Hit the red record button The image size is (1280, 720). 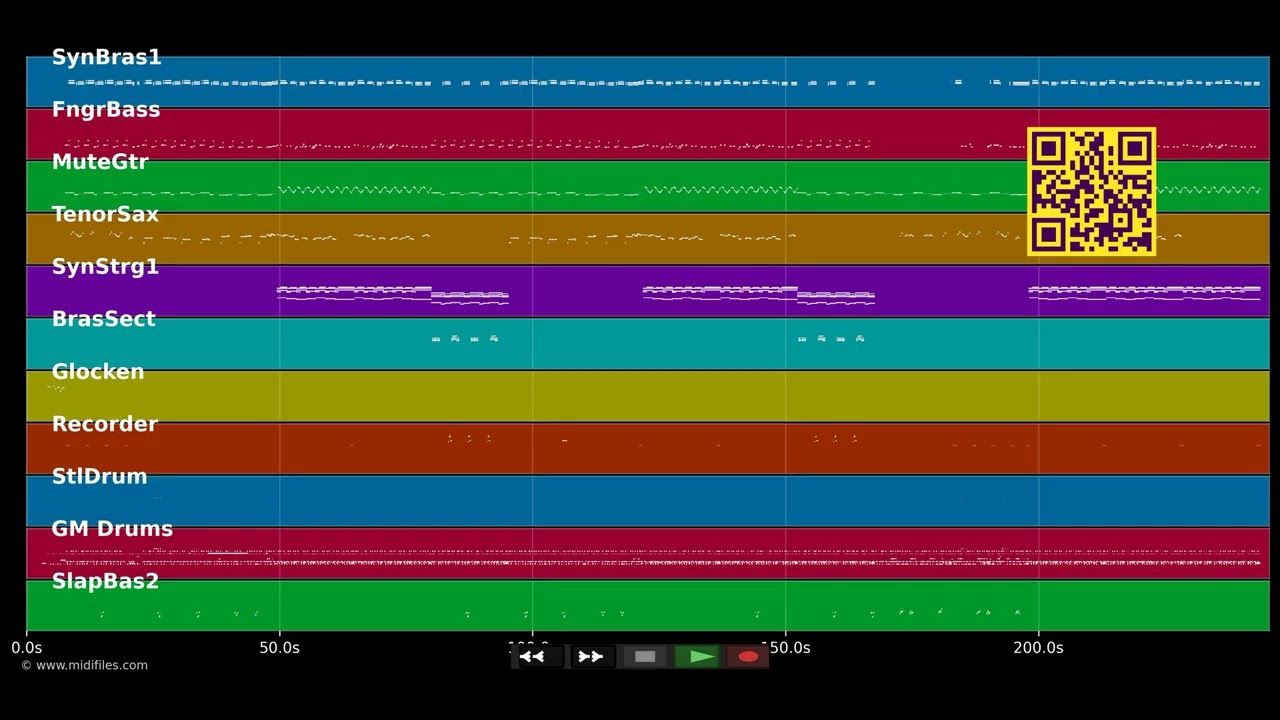748,657
